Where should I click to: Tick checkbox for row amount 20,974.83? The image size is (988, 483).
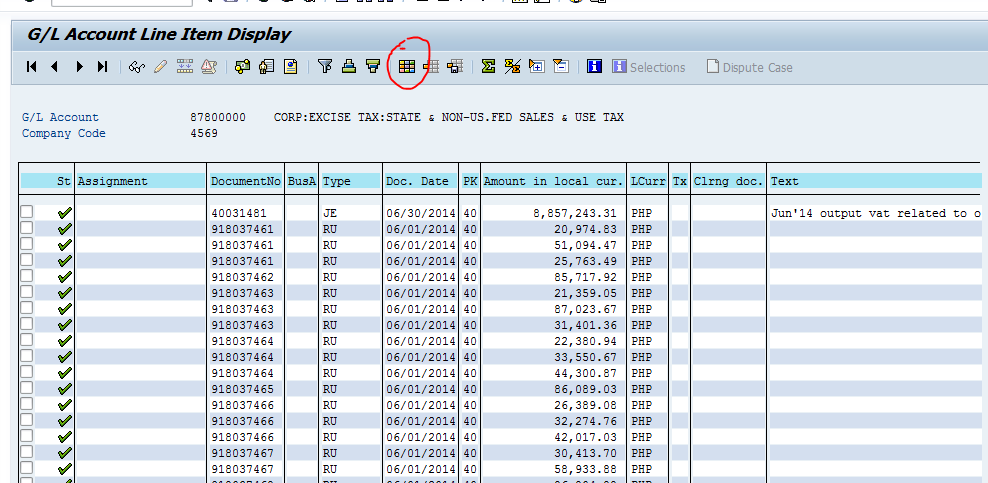[26, 228]
